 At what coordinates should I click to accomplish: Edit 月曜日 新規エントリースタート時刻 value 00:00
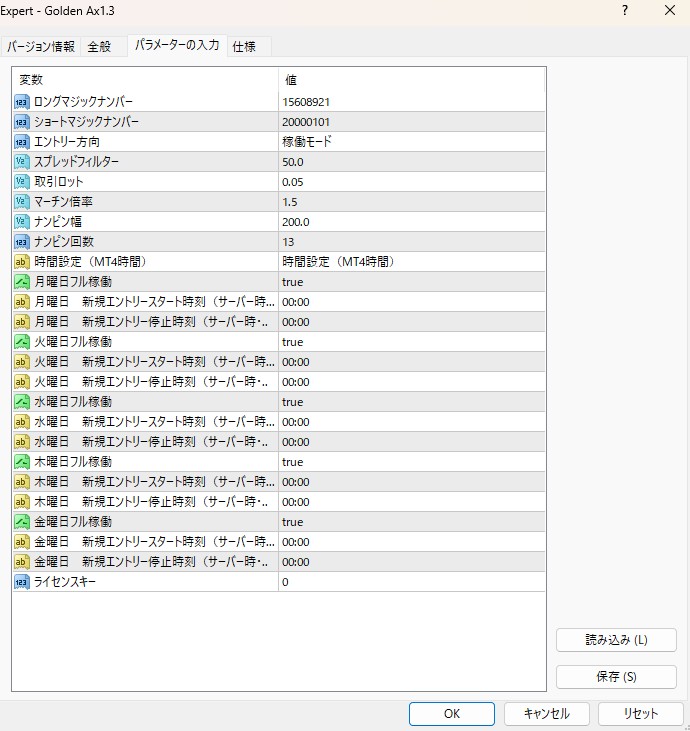412,302
